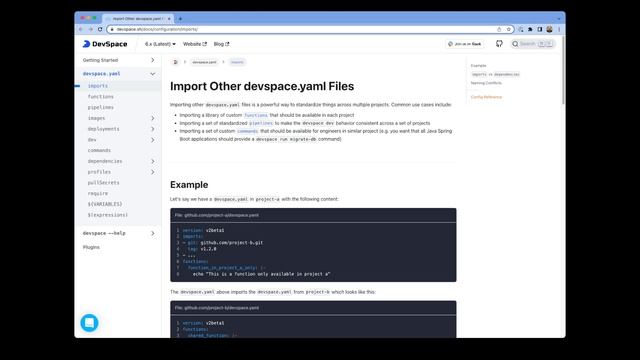Click the share icon in the address bar
The height and width of the screenshot is (360, 640).
point(499,29)
